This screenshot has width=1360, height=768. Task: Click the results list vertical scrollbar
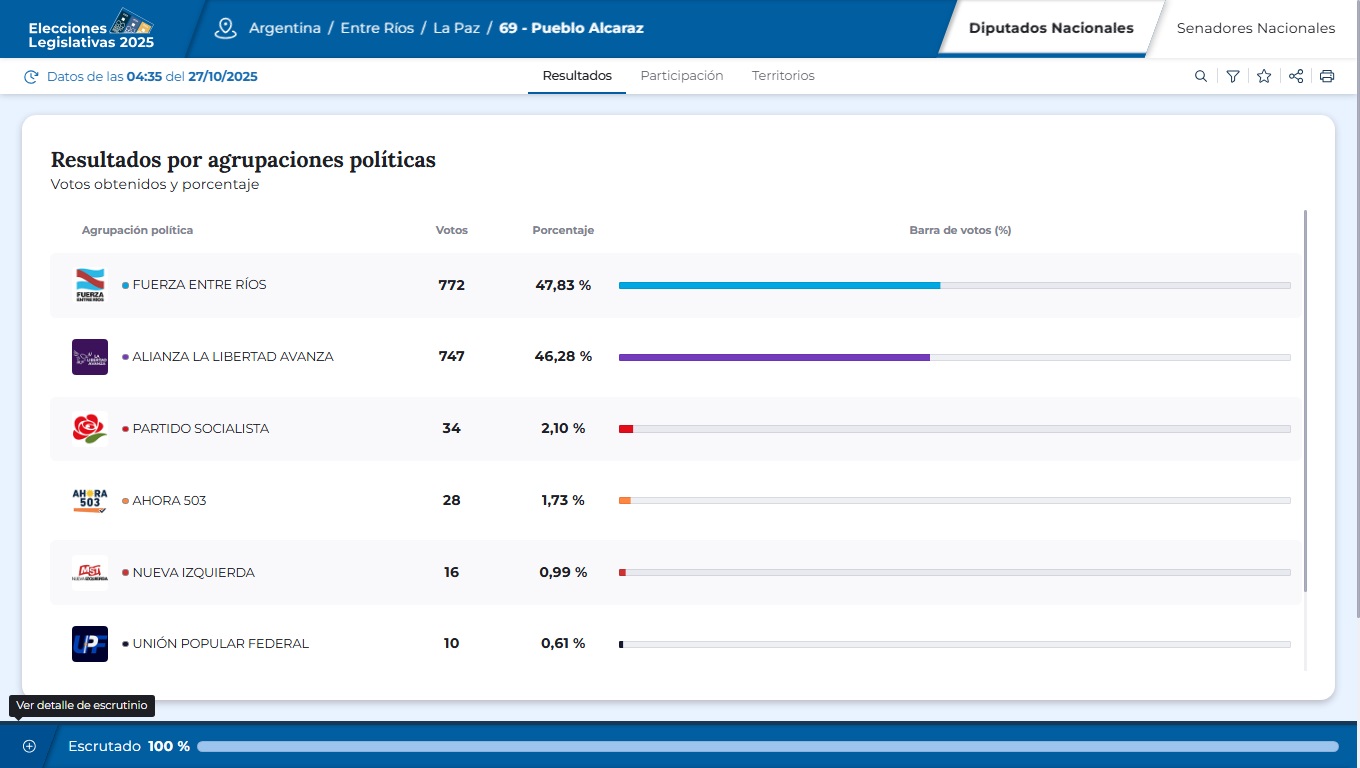point(1306,400)
